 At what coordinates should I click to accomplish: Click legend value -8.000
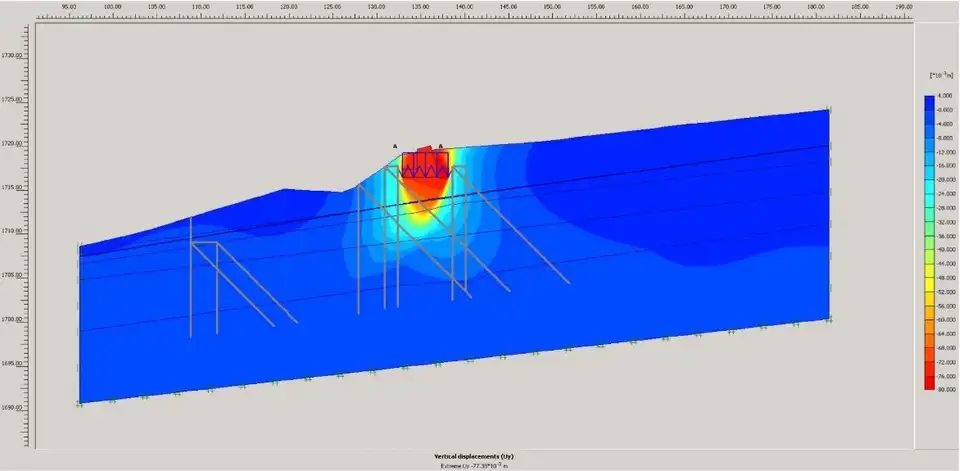pos(944,138)
